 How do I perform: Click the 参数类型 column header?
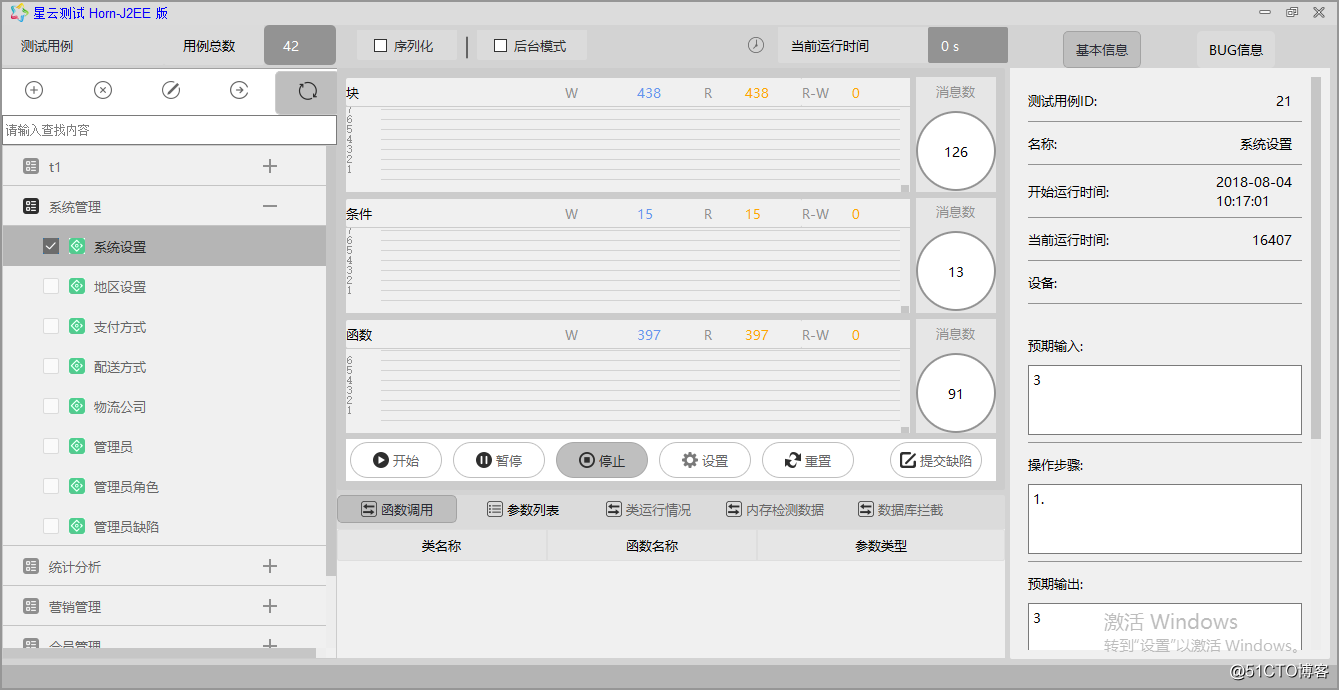click(880, 546)
